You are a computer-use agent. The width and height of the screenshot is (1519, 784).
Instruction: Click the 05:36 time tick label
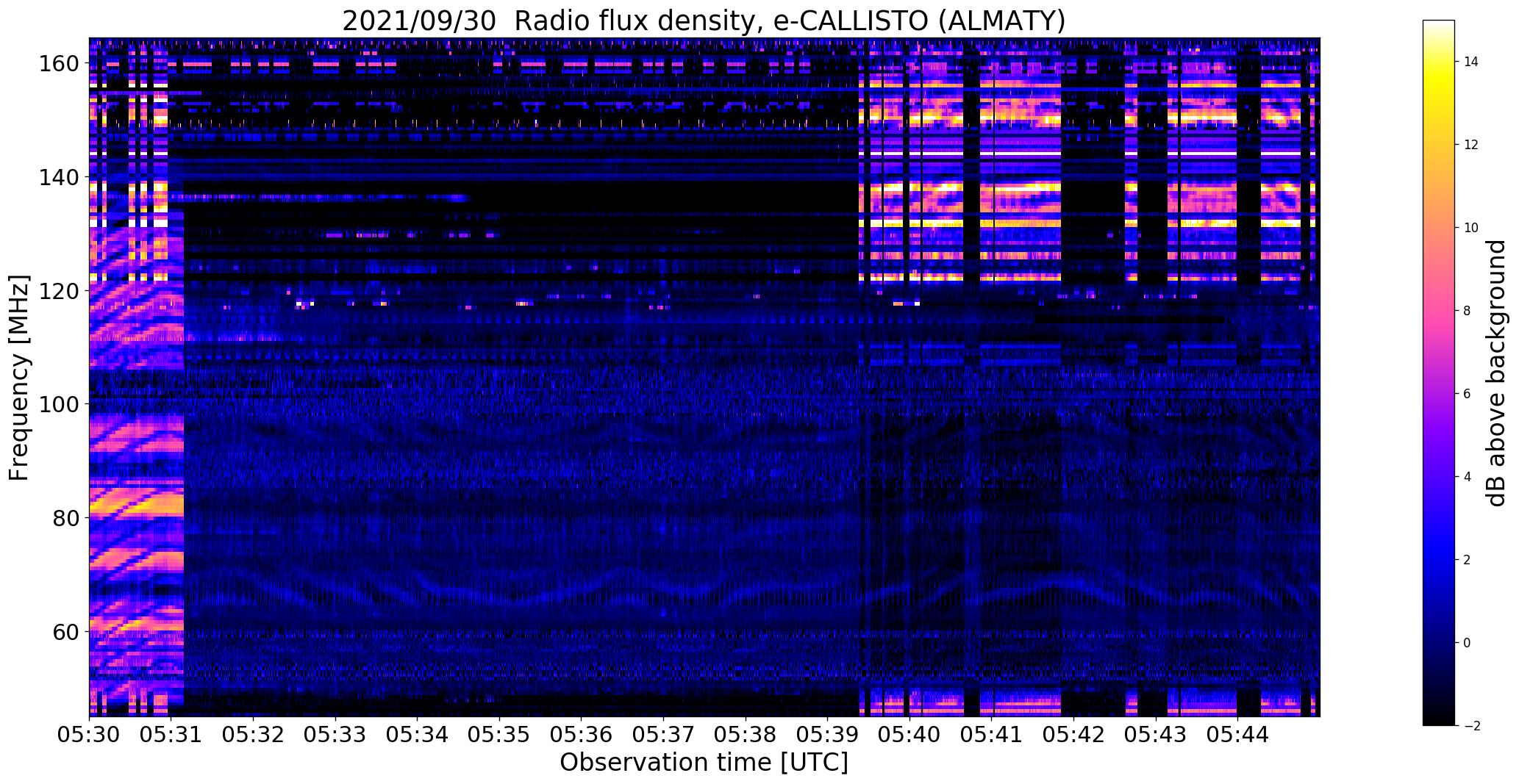click(582, 735)
